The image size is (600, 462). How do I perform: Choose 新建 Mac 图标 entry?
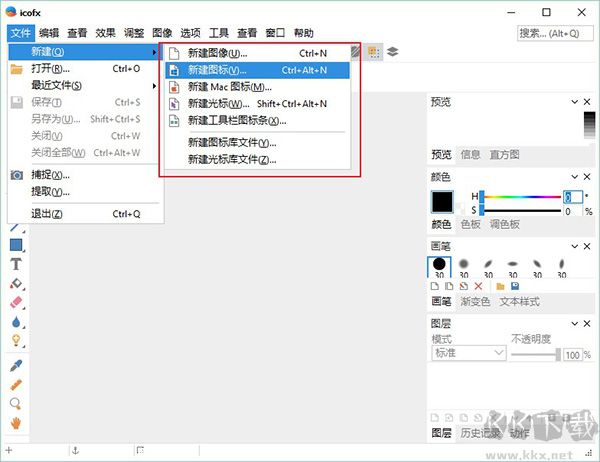[x=258, y=87]
